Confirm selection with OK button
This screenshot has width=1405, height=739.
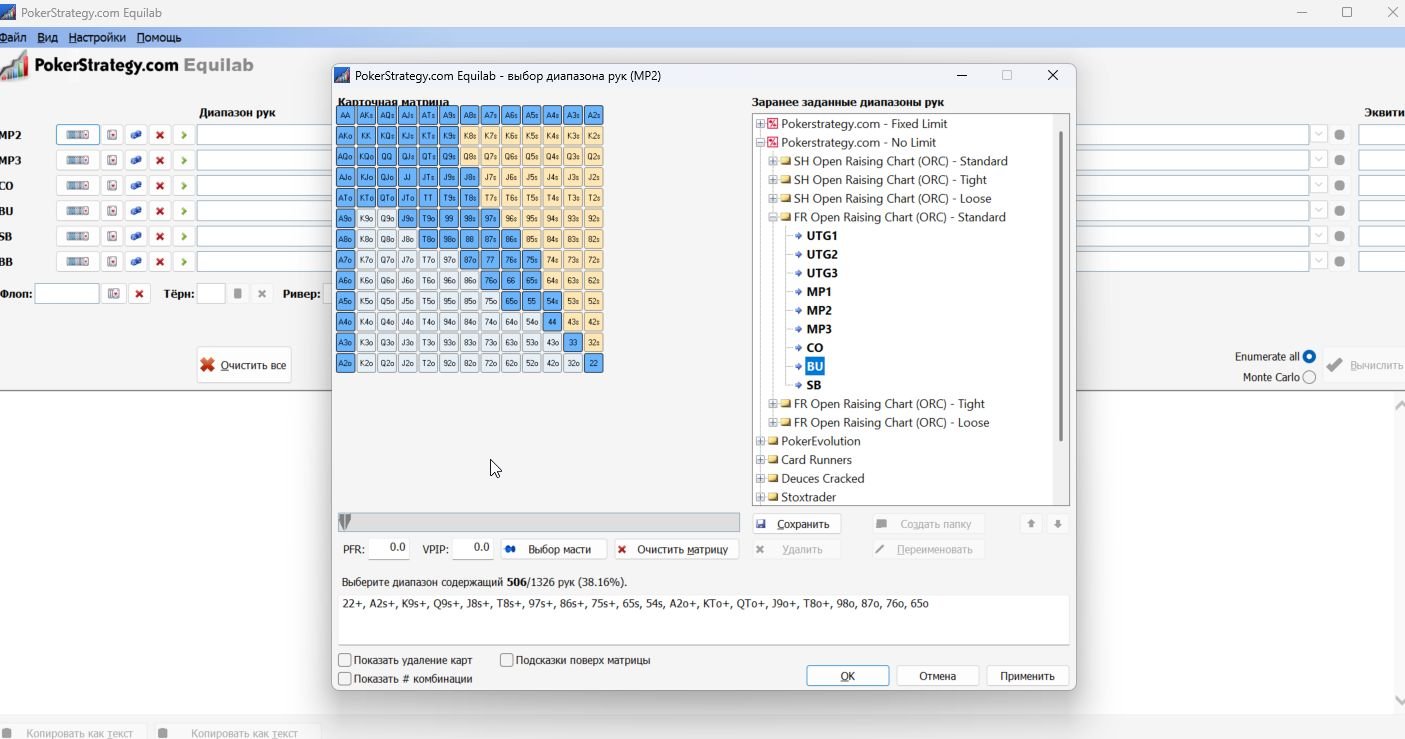point(847,676)
